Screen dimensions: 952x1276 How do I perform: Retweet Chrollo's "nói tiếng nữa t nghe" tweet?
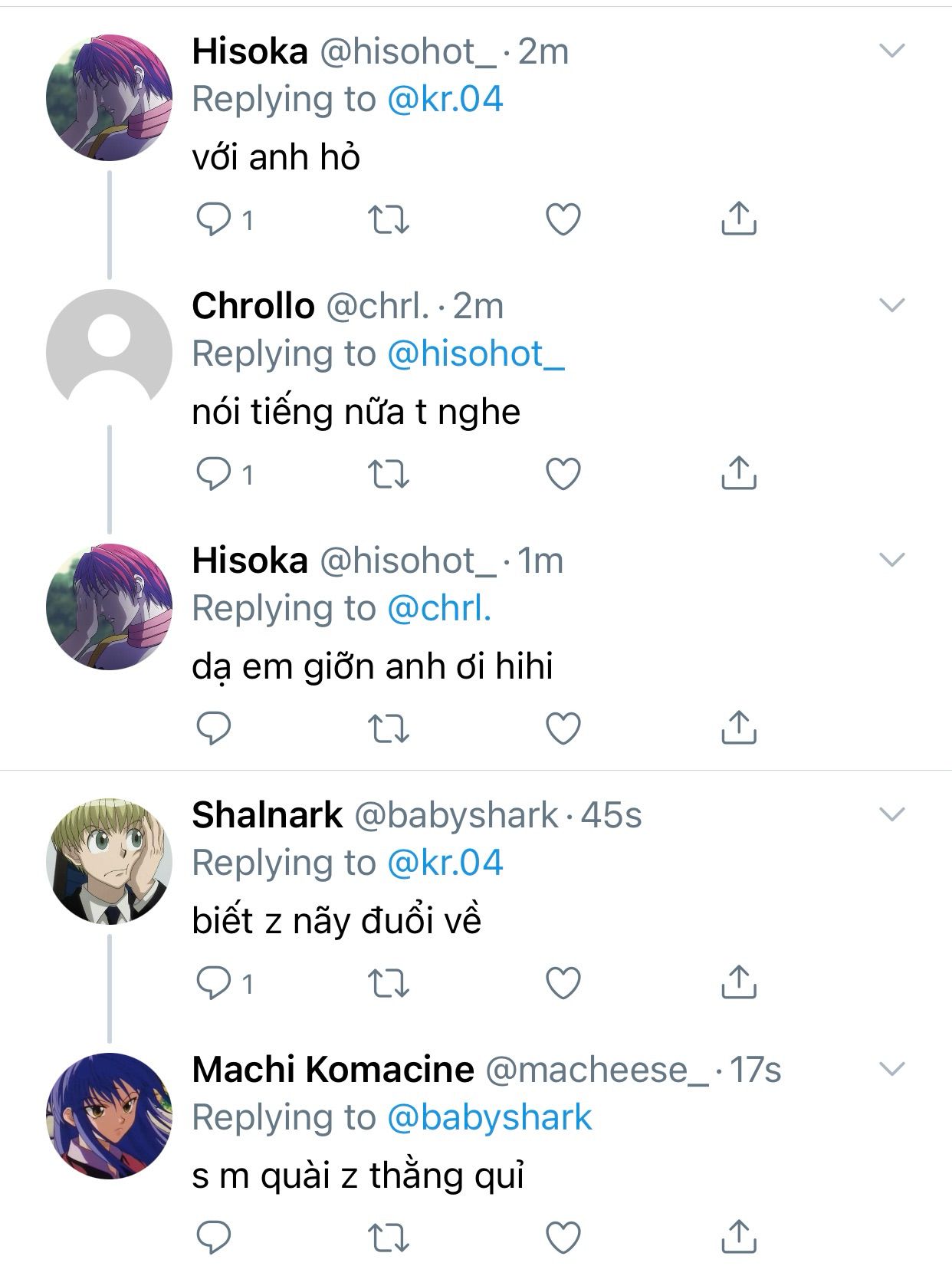tap(389, 474)
